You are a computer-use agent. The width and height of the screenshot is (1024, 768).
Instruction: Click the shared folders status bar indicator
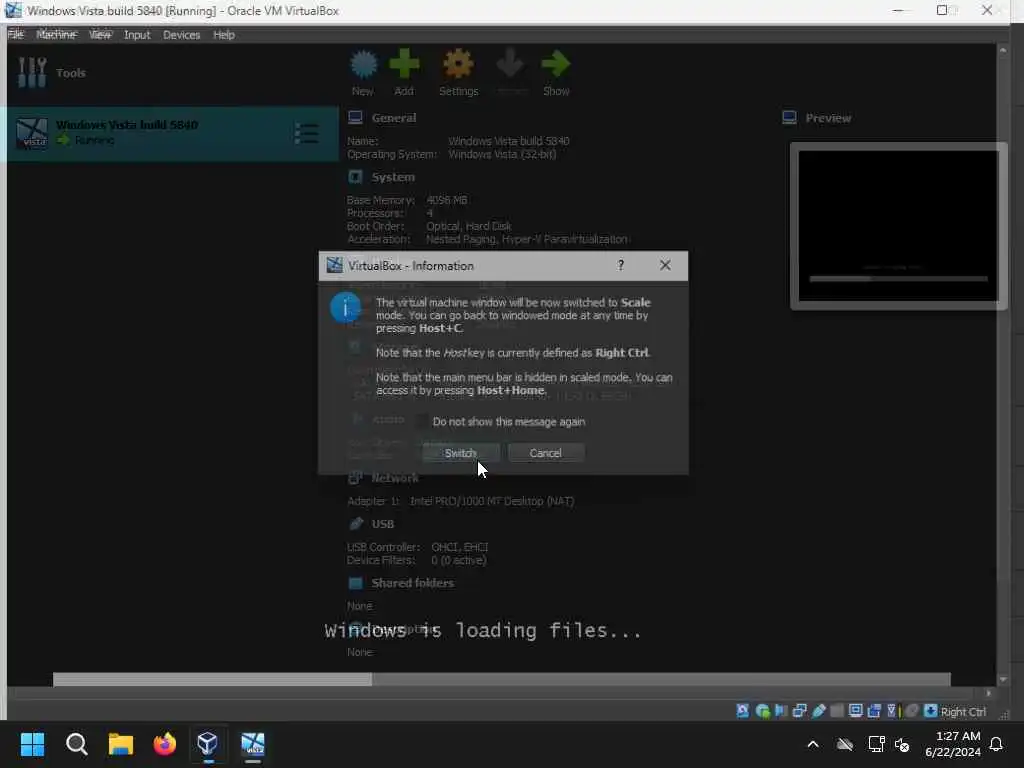pyautogui.click(x=837, y=711)
